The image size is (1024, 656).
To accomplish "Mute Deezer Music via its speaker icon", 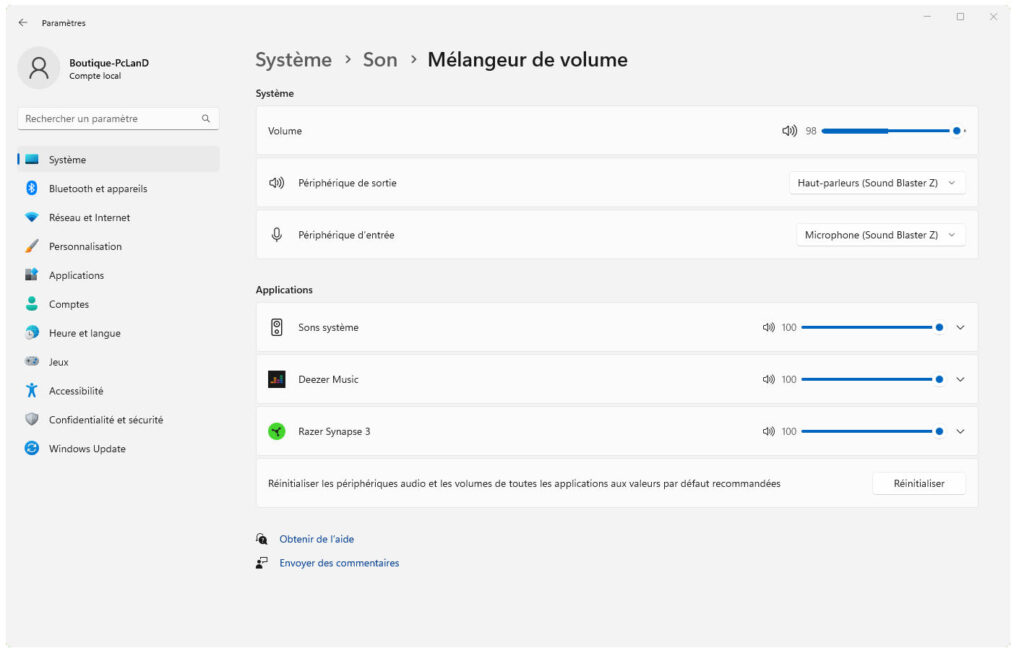I will click(768, 379).
